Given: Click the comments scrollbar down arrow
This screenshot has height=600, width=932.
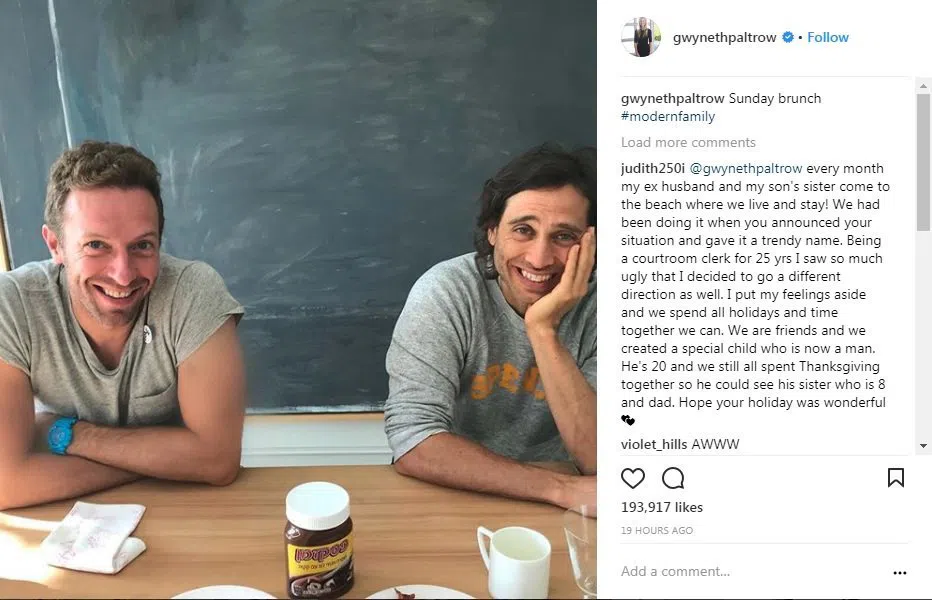Looking at the screenshot, I should [x=923, y=445].
